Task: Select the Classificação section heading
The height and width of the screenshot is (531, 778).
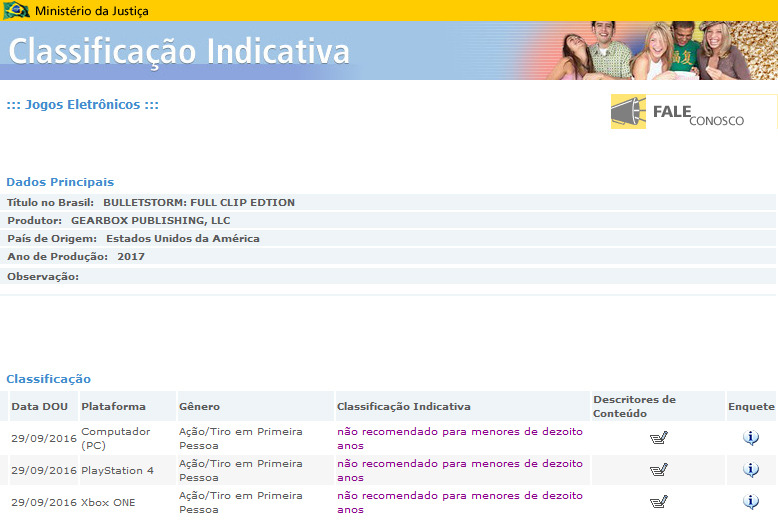Action: [49, 379]
